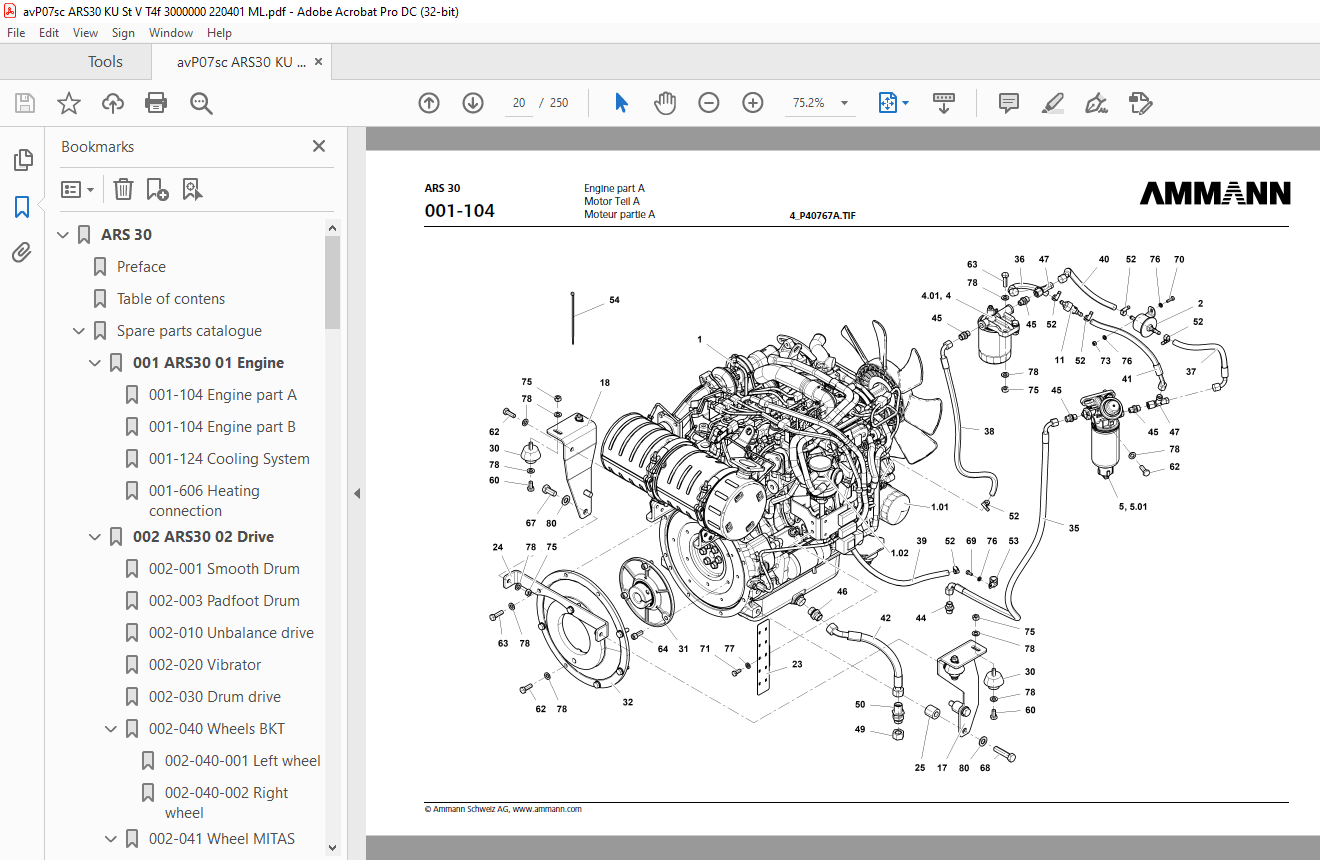Go to 002-003 Padfoot Drum bookmark
This screenshot has height=860, width=1320.
pos(224,601)
